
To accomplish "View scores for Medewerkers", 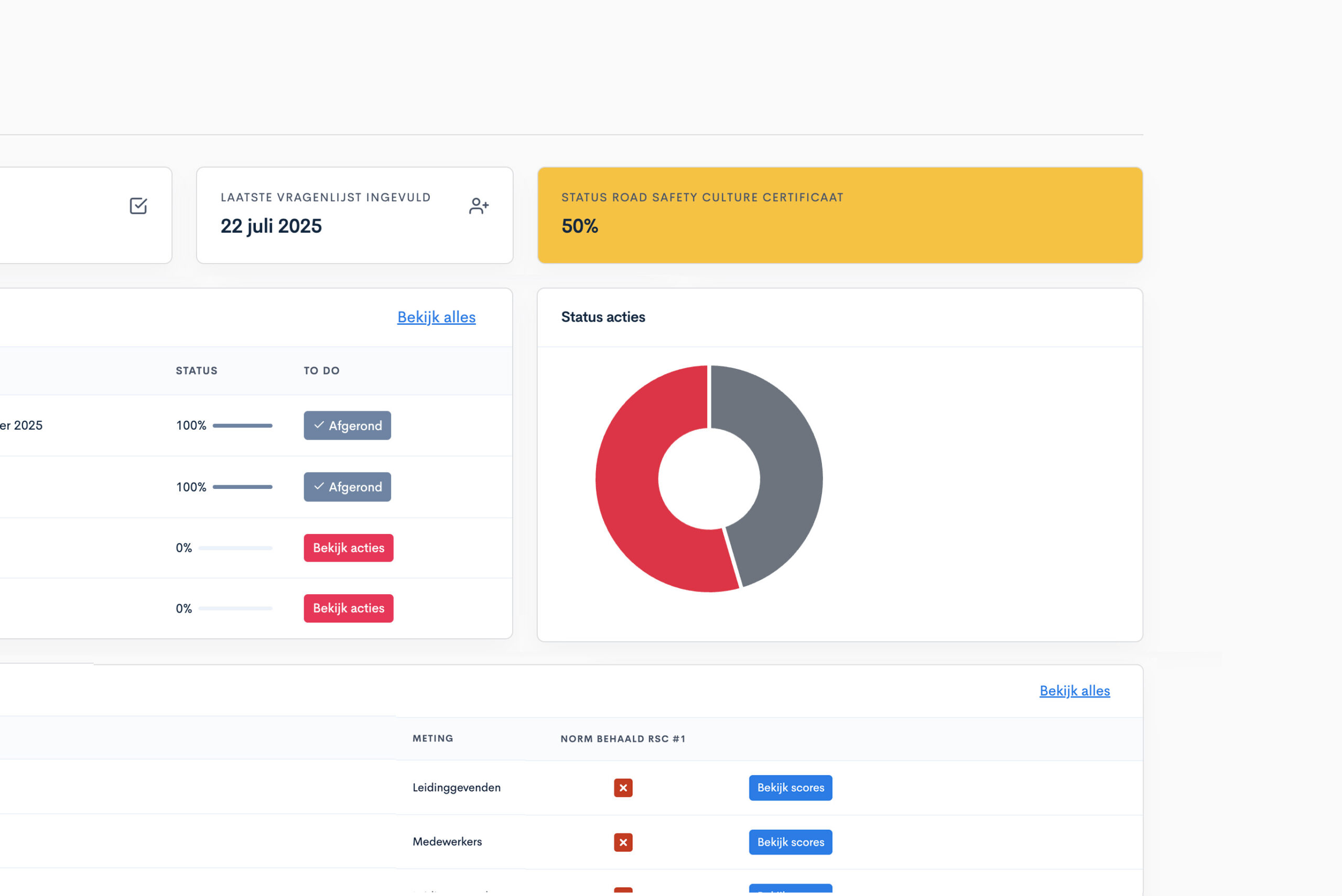I will 790,842.
